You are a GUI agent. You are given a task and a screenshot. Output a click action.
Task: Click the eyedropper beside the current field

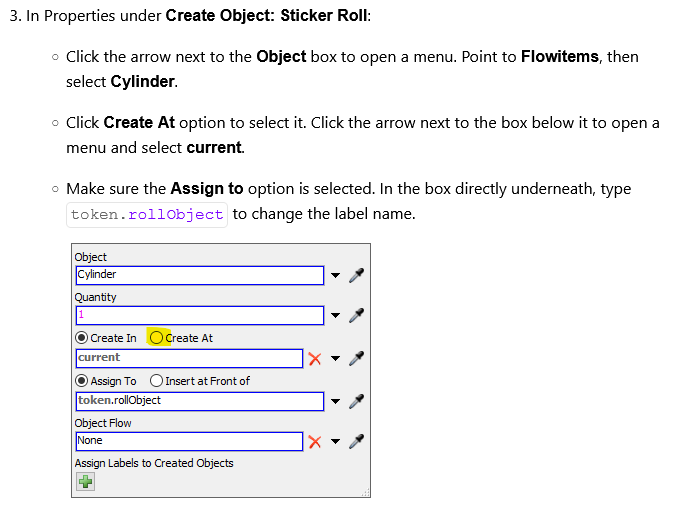tap(355, 358)
